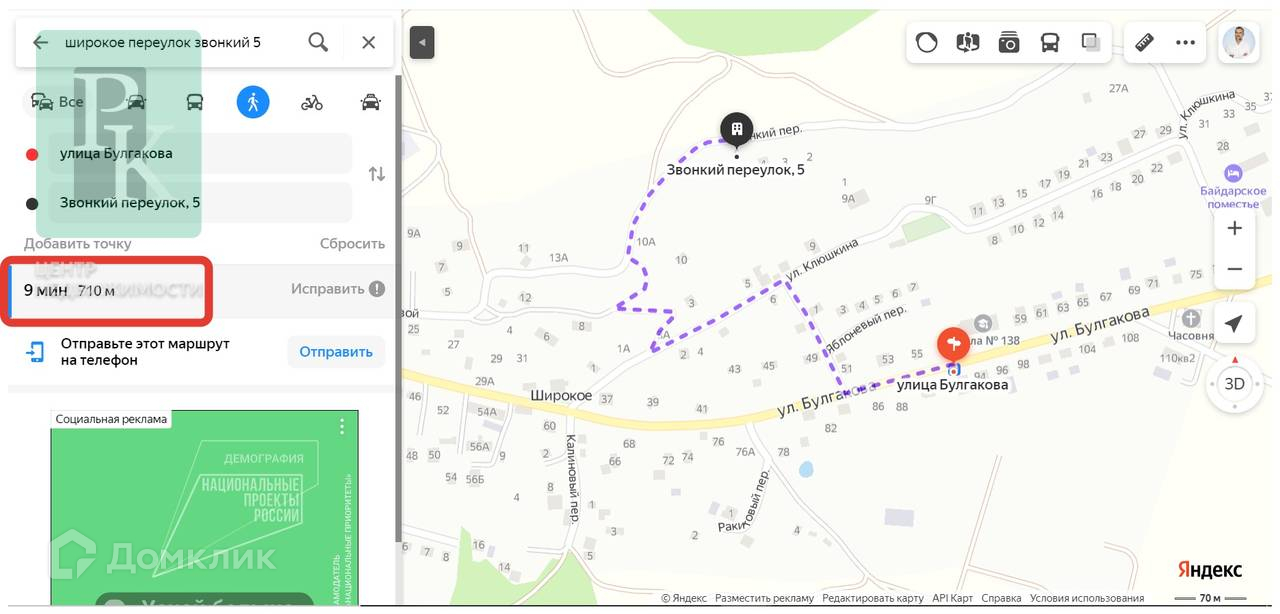Open the Яндекс logo link on map
Image resolution: width=1280 pixels, height=614 pixels.
[1210, 569]
